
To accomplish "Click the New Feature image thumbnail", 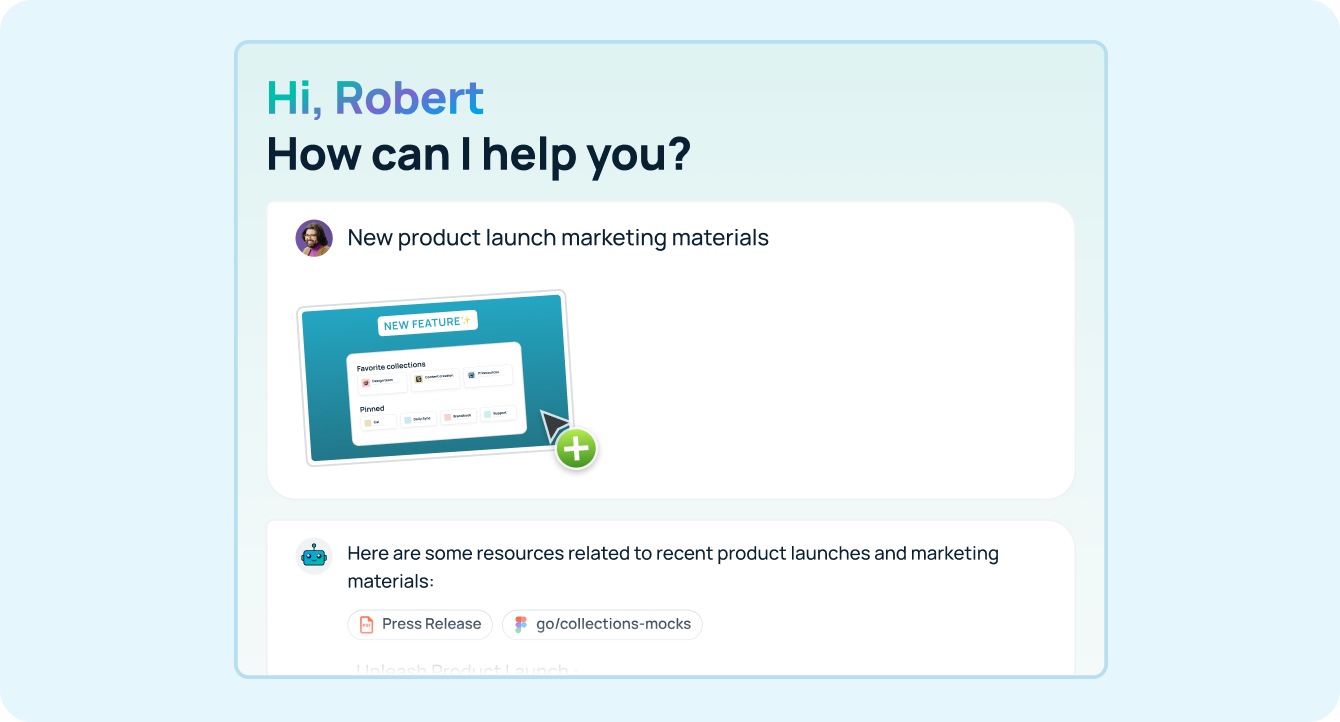I will pos(436,378).
